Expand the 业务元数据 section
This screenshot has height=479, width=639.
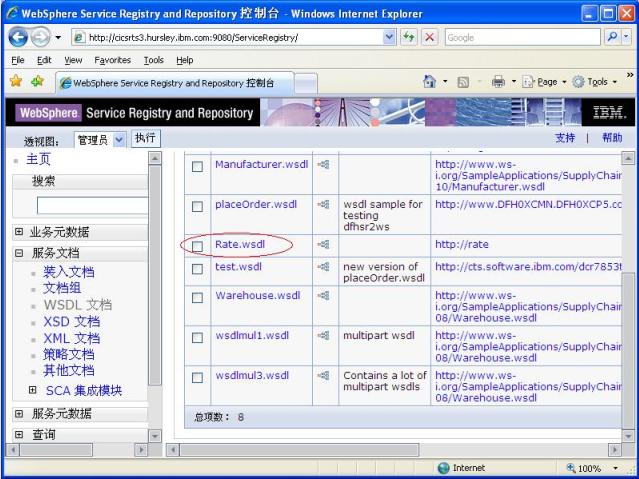point(19,232)
